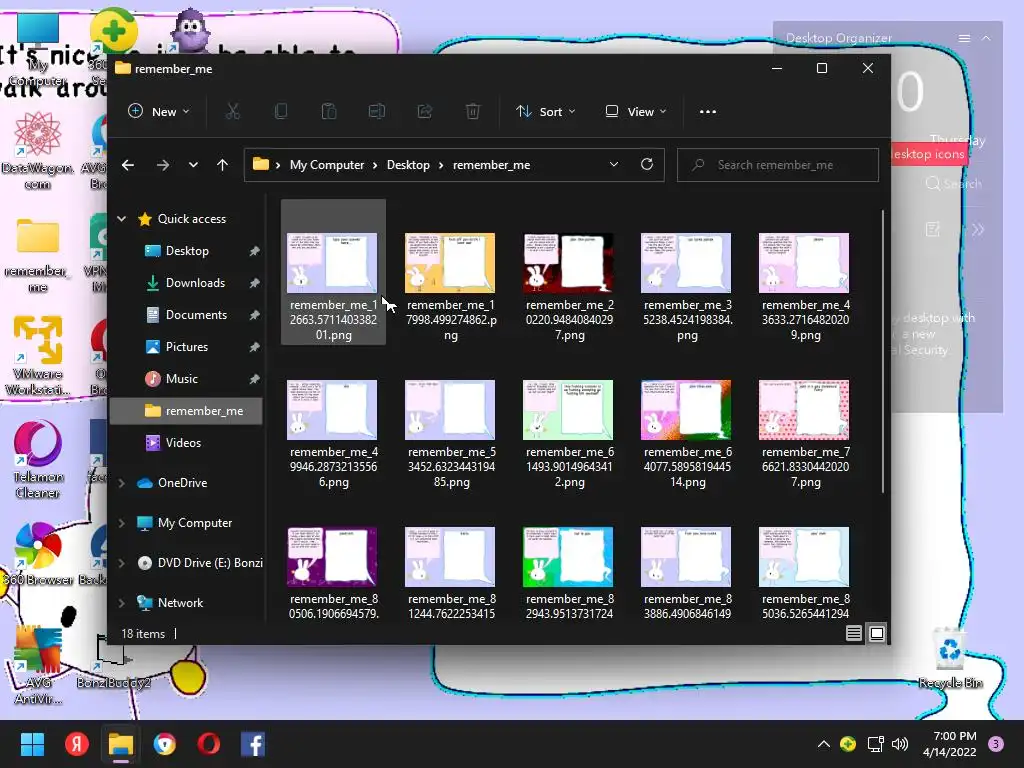The image size is (1024, 768).
Task: Expand the DVD Drive (E:) node
Action: click(x=121, y=563)
